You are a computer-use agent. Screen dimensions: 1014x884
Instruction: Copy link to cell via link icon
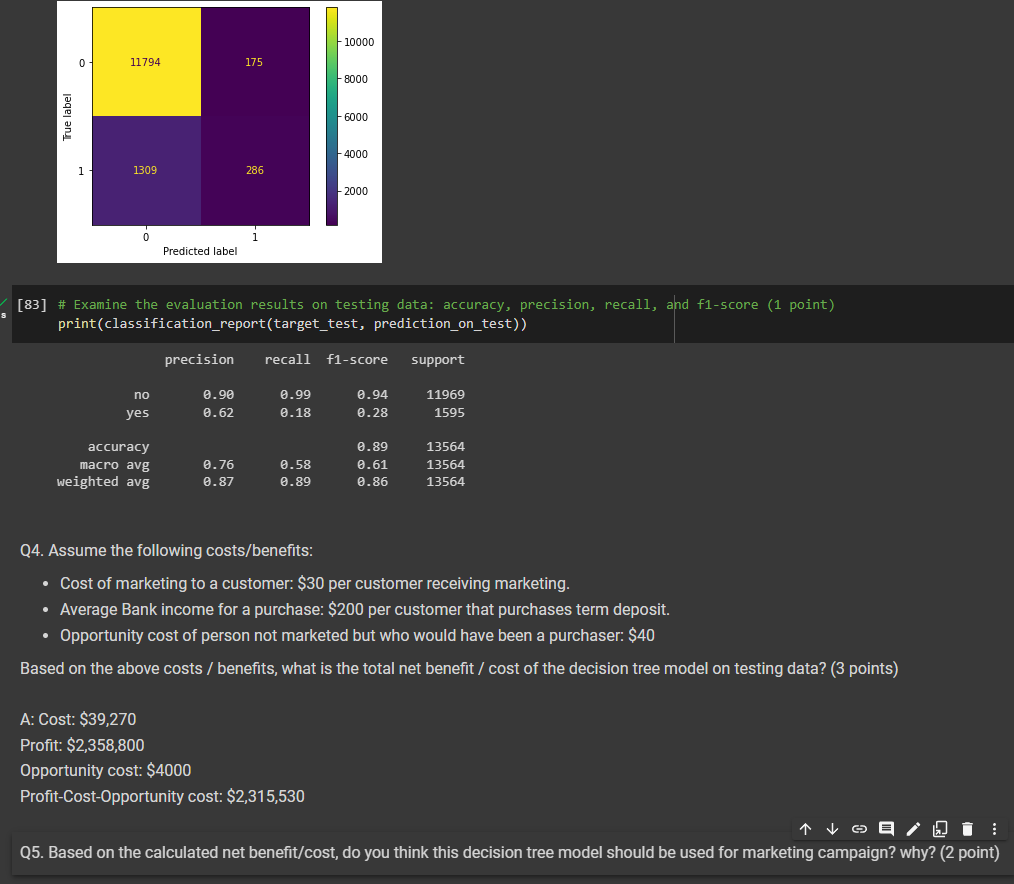tap(859, 828)
